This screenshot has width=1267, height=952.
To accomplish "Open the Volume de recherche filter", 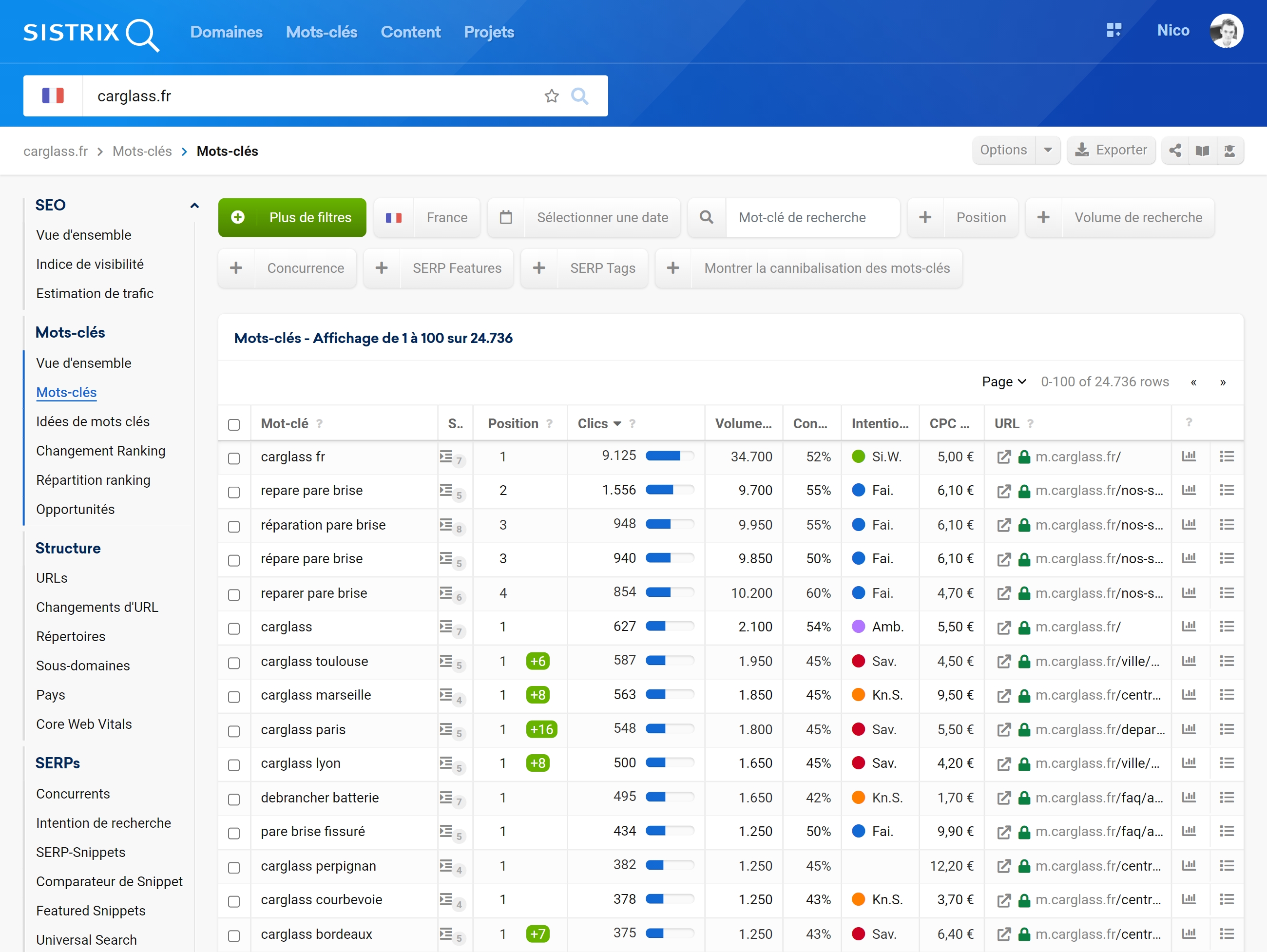I will [x=1120, y=218].
